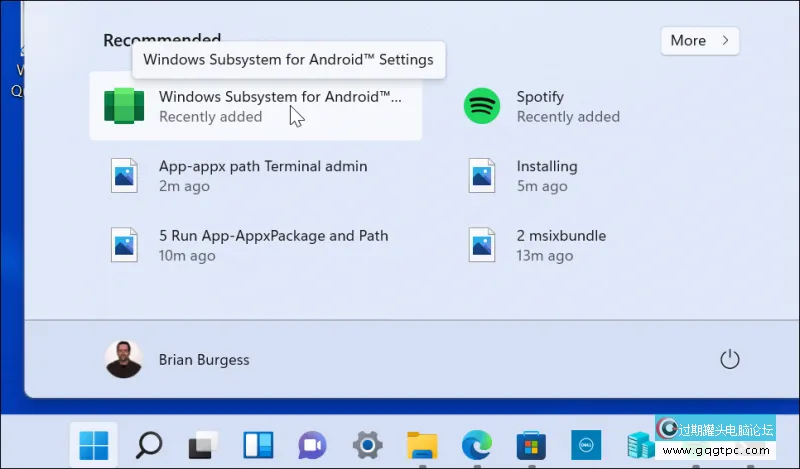
Task: Open the 'Installing' image file
Action: (546, 176)
